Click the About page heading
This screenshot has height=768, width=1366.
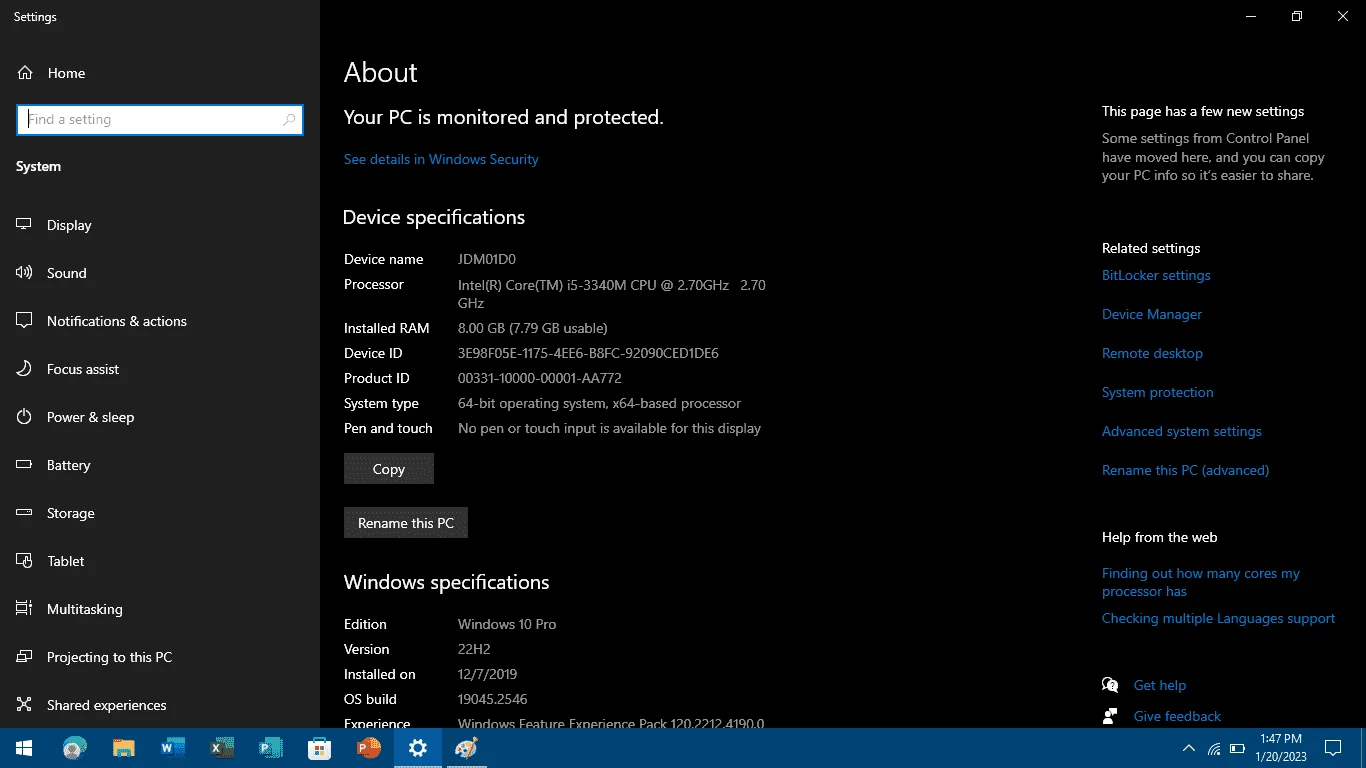click(381, 72)
